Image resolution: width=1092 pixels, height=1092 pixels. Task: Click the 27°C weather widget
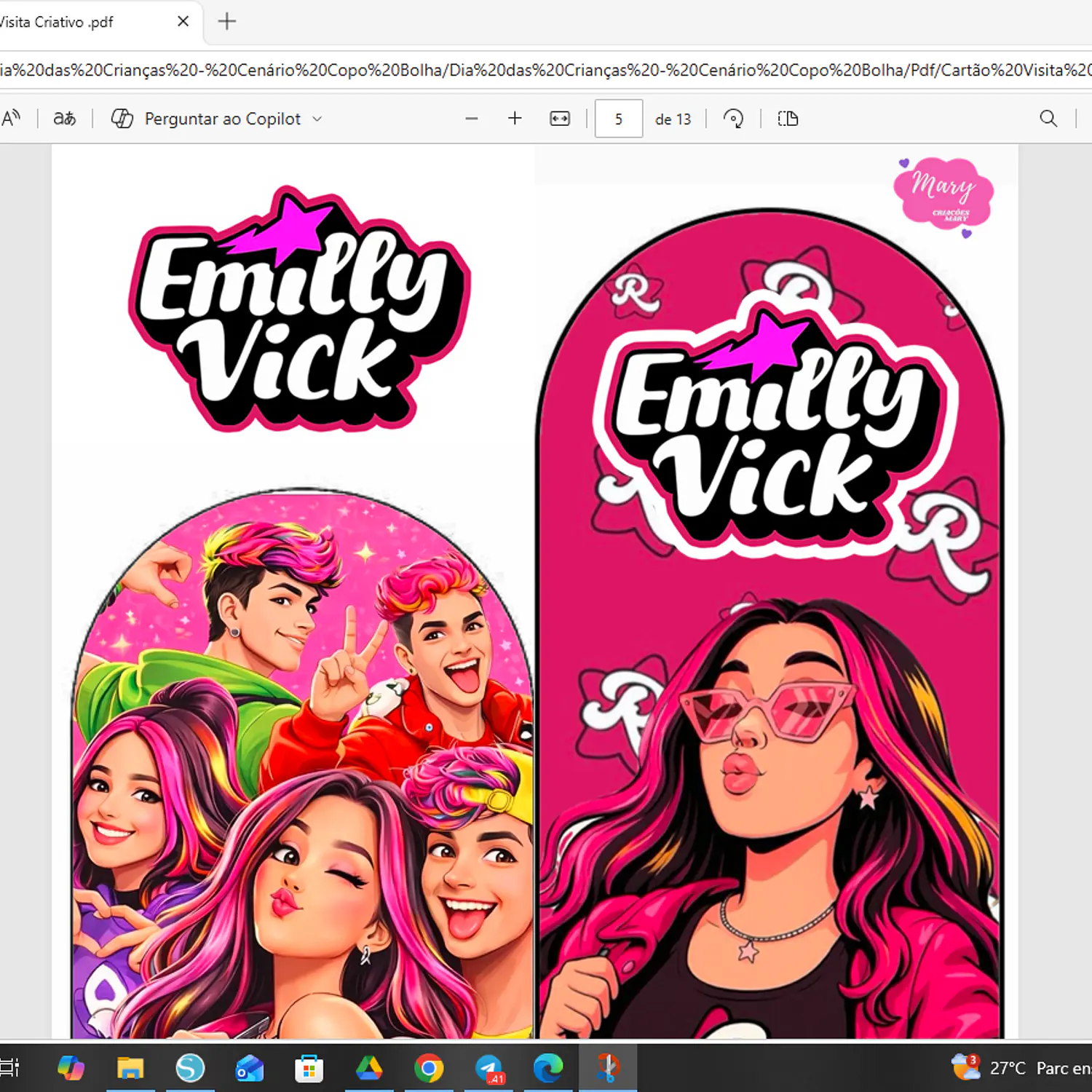1021,1068
